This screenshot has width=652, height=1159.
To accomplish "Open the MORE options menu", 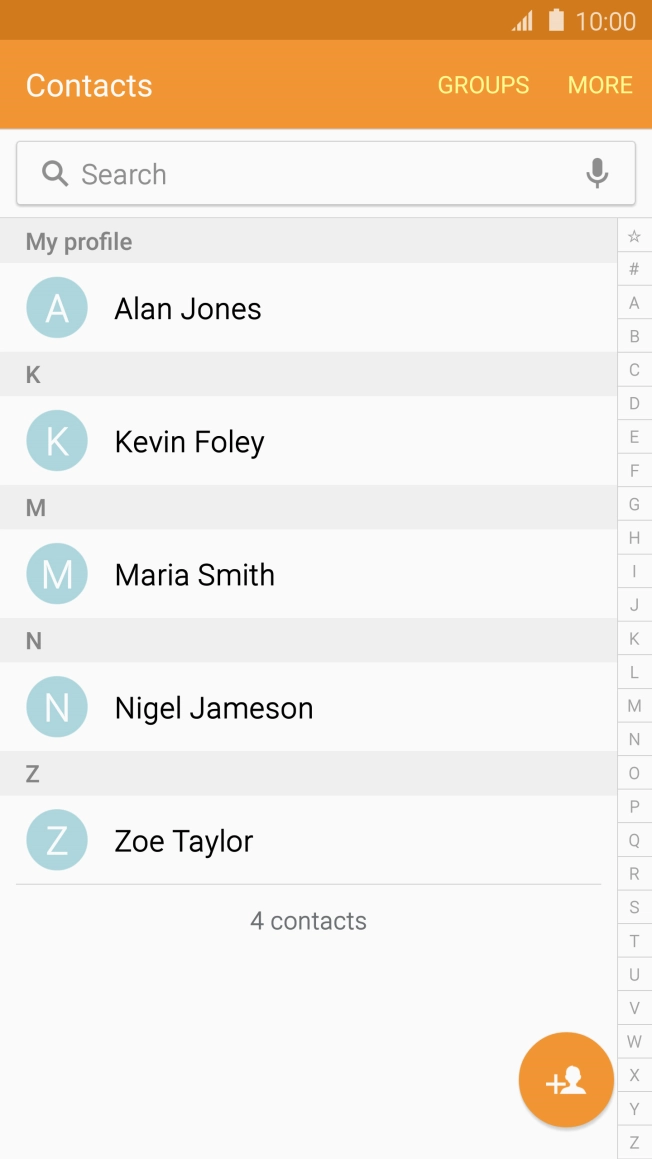I will click(x=600, y=85).
